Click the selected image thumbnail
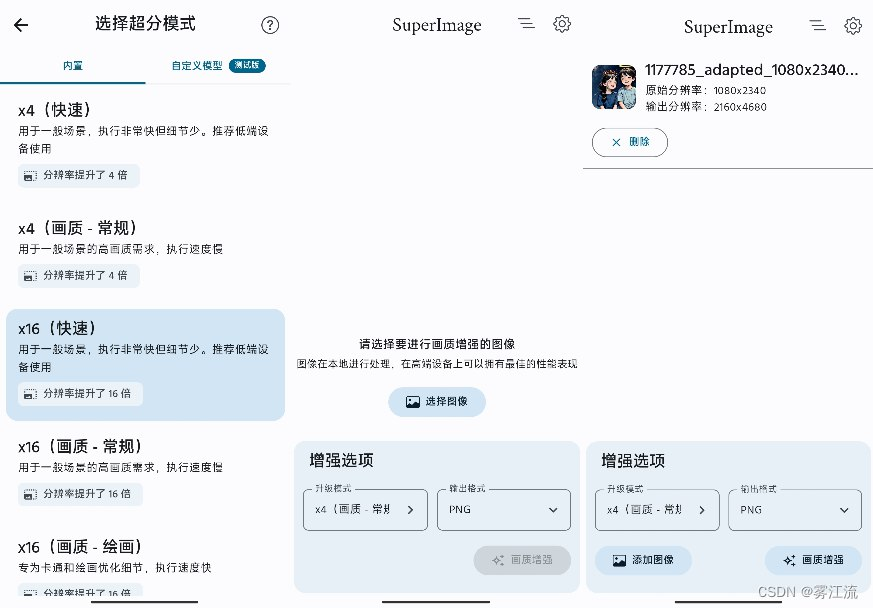Screen dimensions: 873x608 coord(614,87)
